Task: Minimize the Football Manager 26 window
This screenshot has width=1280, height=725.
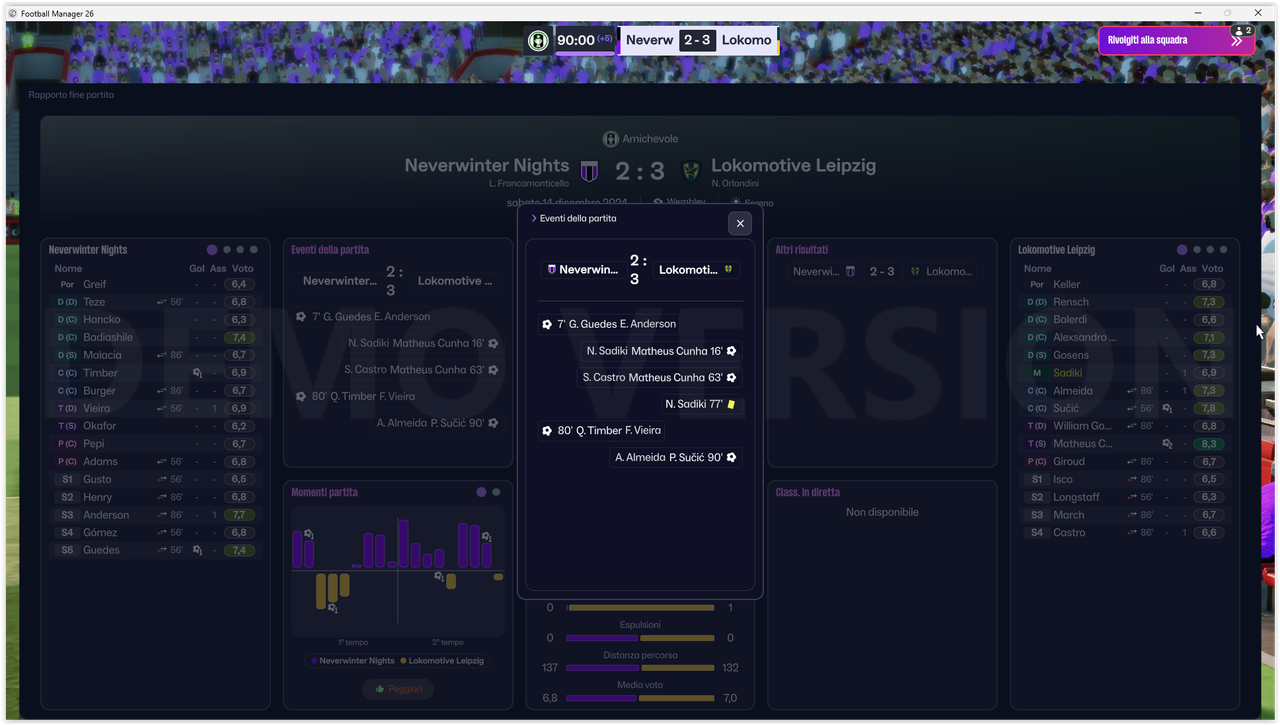Action: (x=1197, y=13)
